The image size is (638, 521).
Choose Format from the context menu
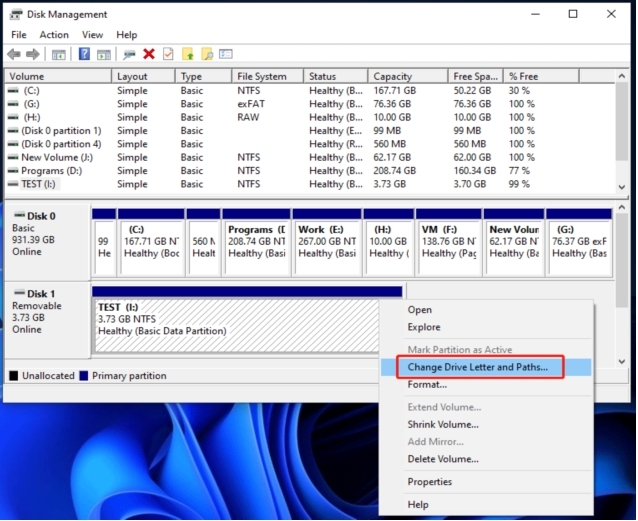click(427, 385)
